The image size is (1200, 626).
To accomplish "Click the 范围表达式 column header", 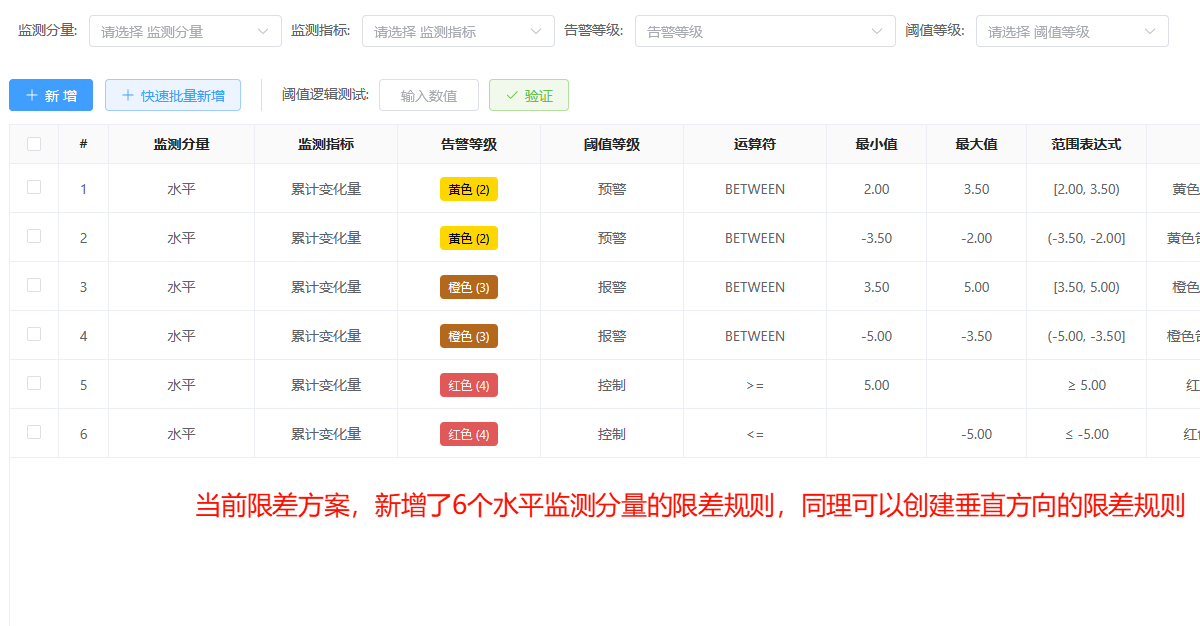I will click(1086, 144).
